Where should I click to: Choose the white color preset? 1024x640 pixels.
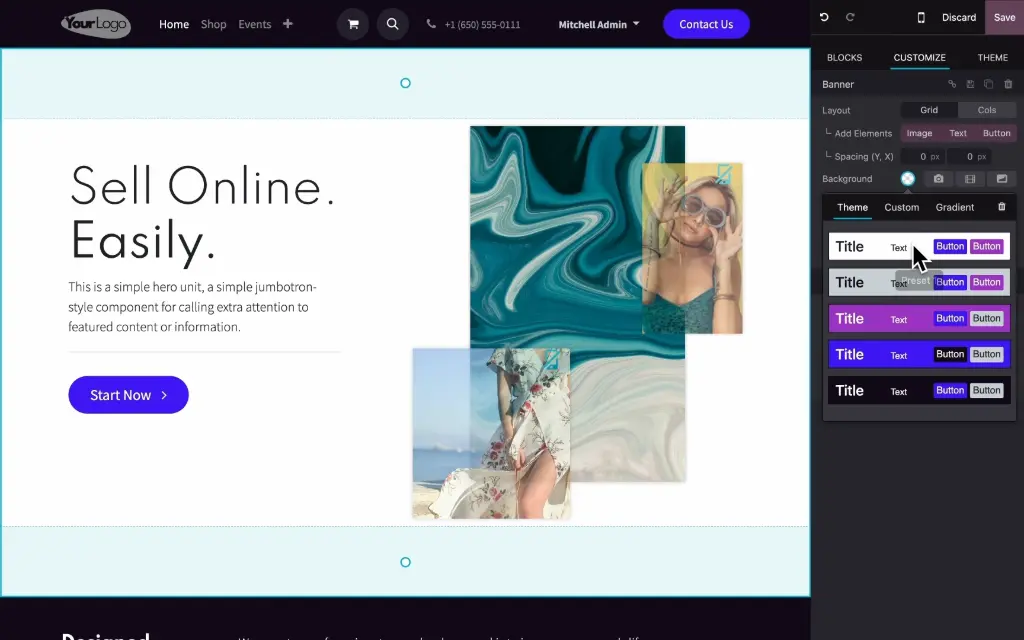pos(919,246)
